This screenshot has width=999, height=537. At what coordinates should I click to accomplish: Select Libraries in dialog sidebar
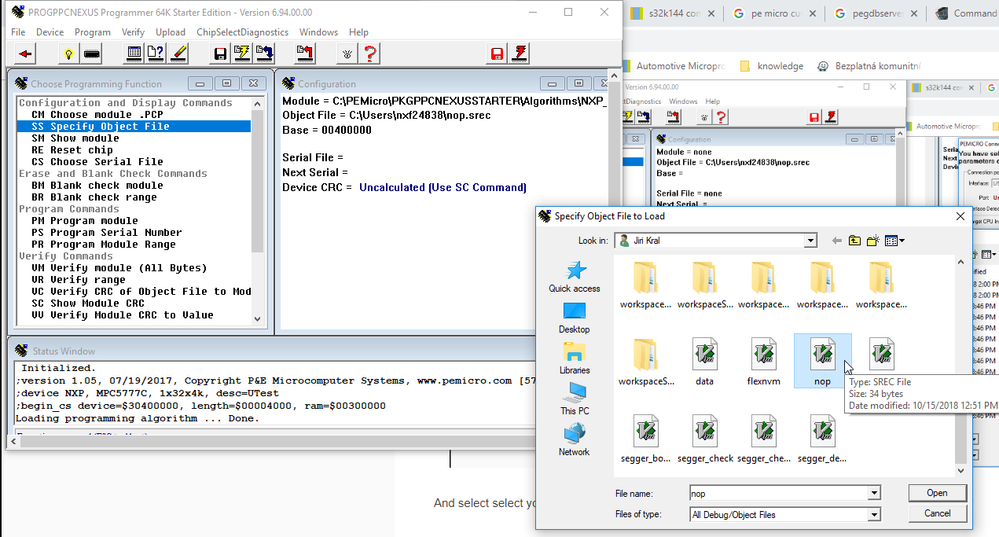574,359
